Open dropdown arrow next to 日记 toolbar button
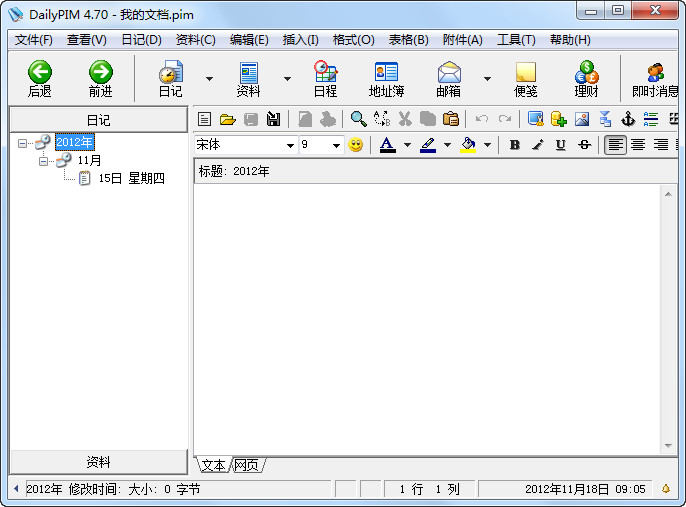Viewport: 686px width, 507px height. (210, 79)
